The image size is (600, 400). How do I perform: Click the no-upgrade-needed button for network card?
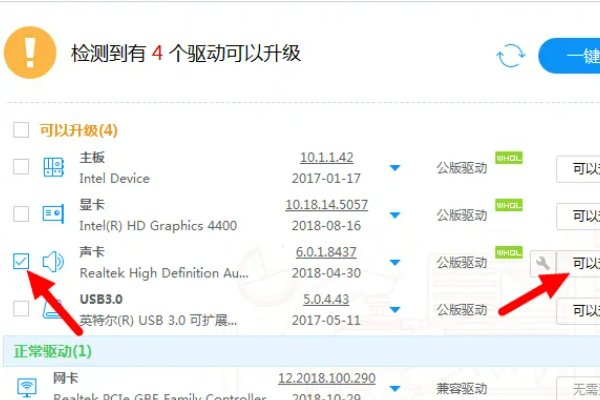point(578,389)
